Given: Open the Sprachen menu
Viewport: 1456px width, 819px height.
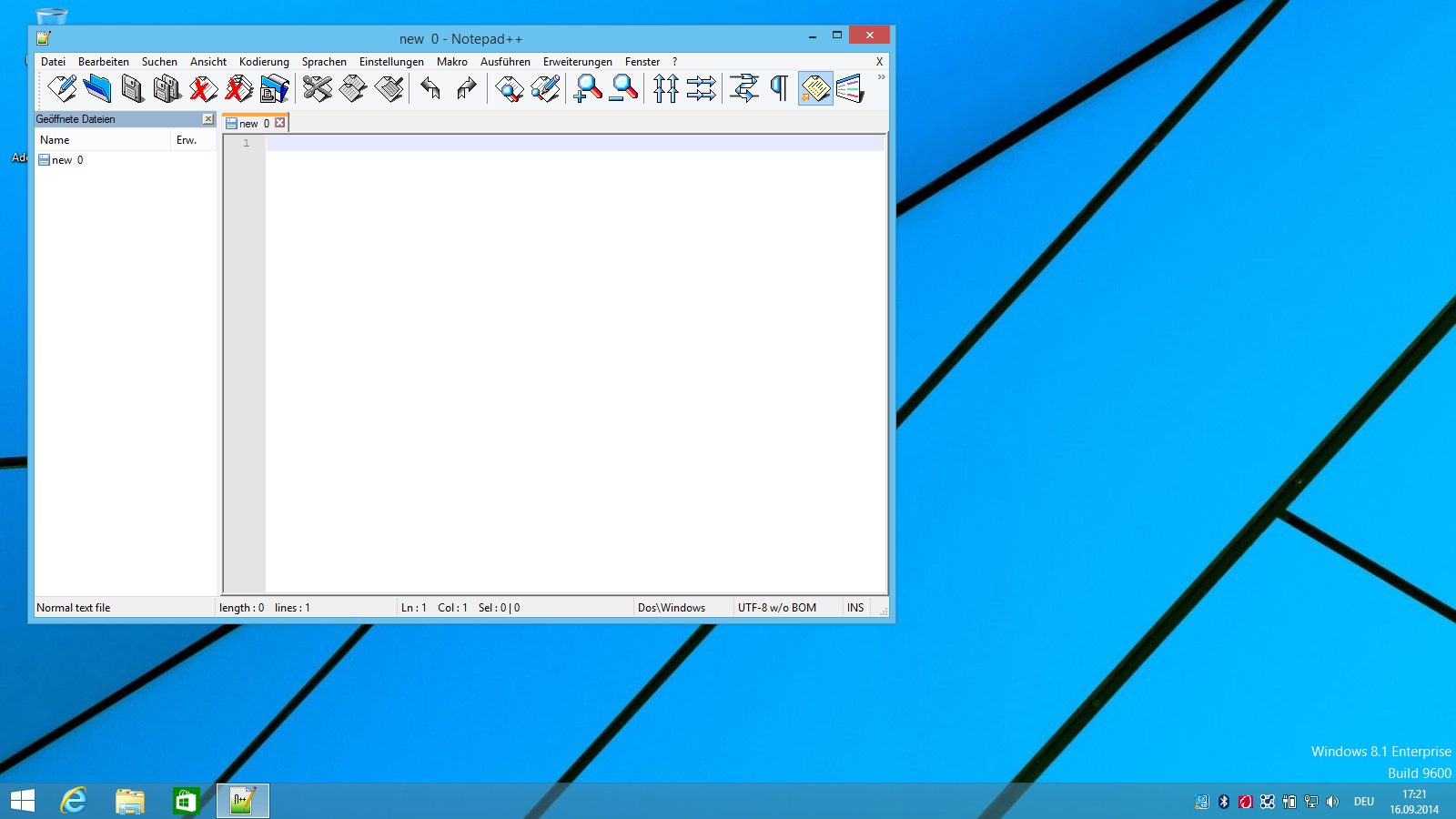Looking at the screenshot, I should (x=324, y=62).
